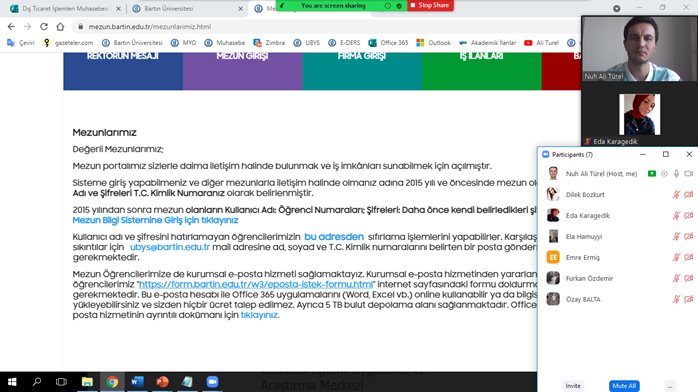Viewport: 698px width, 392px height.
Task: Unmute Eda Karagedik's microphone in the list
Action: pos(676,215)
